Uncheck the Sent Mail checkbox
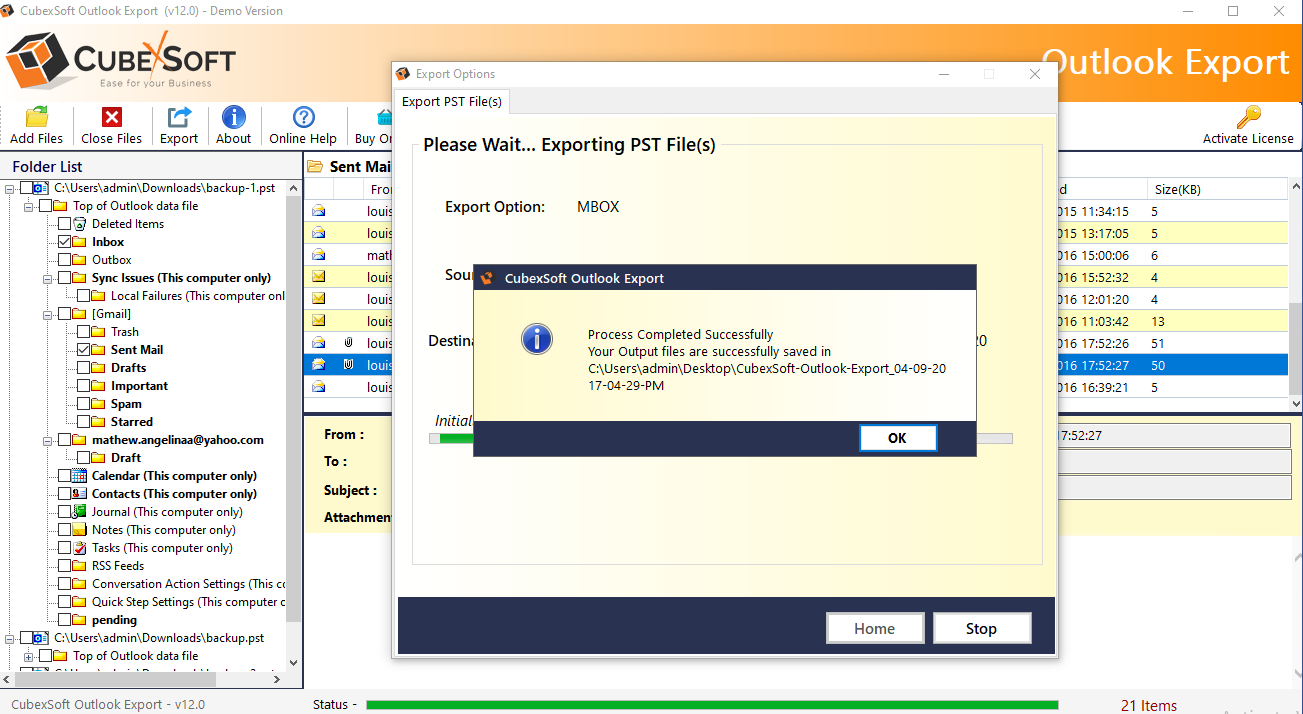 point(84,350)
